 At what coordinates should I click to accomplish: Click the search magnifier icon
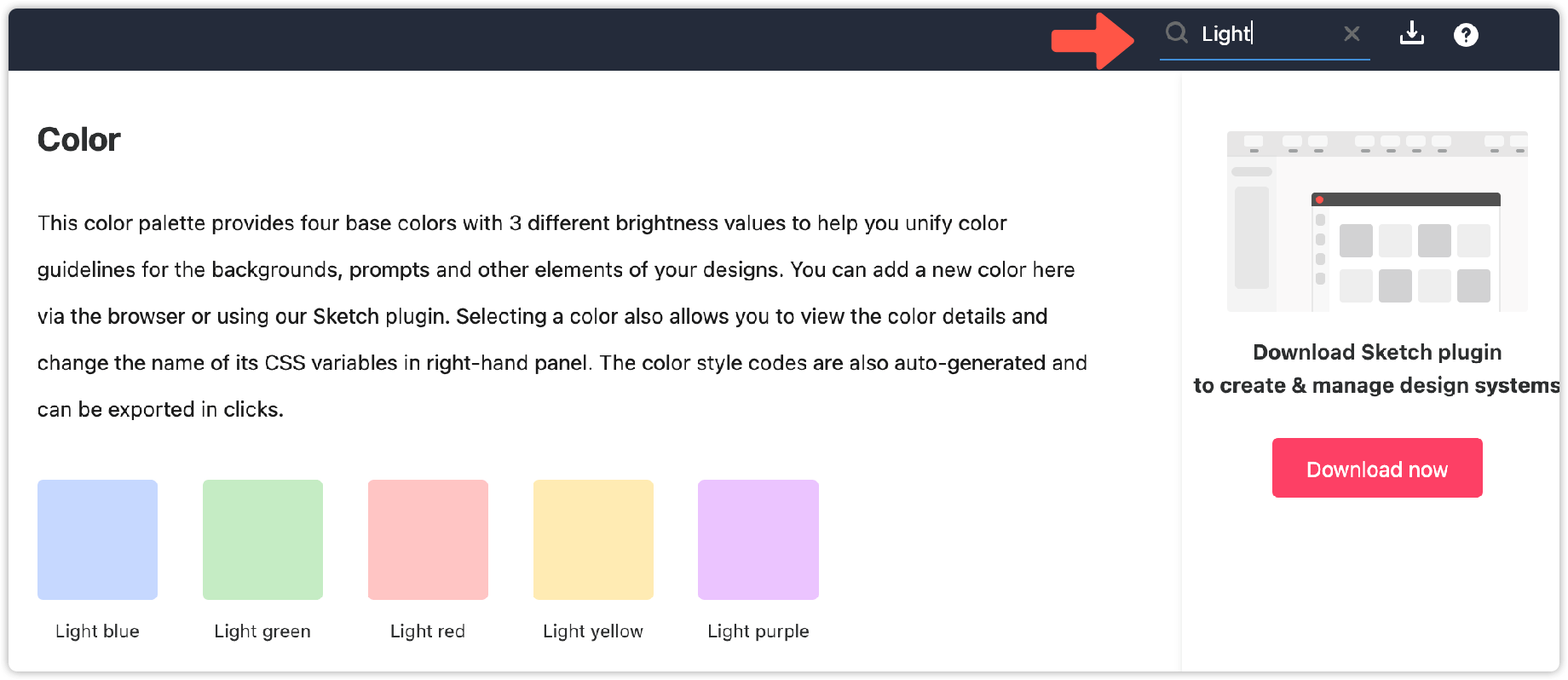coord(1177,33)
